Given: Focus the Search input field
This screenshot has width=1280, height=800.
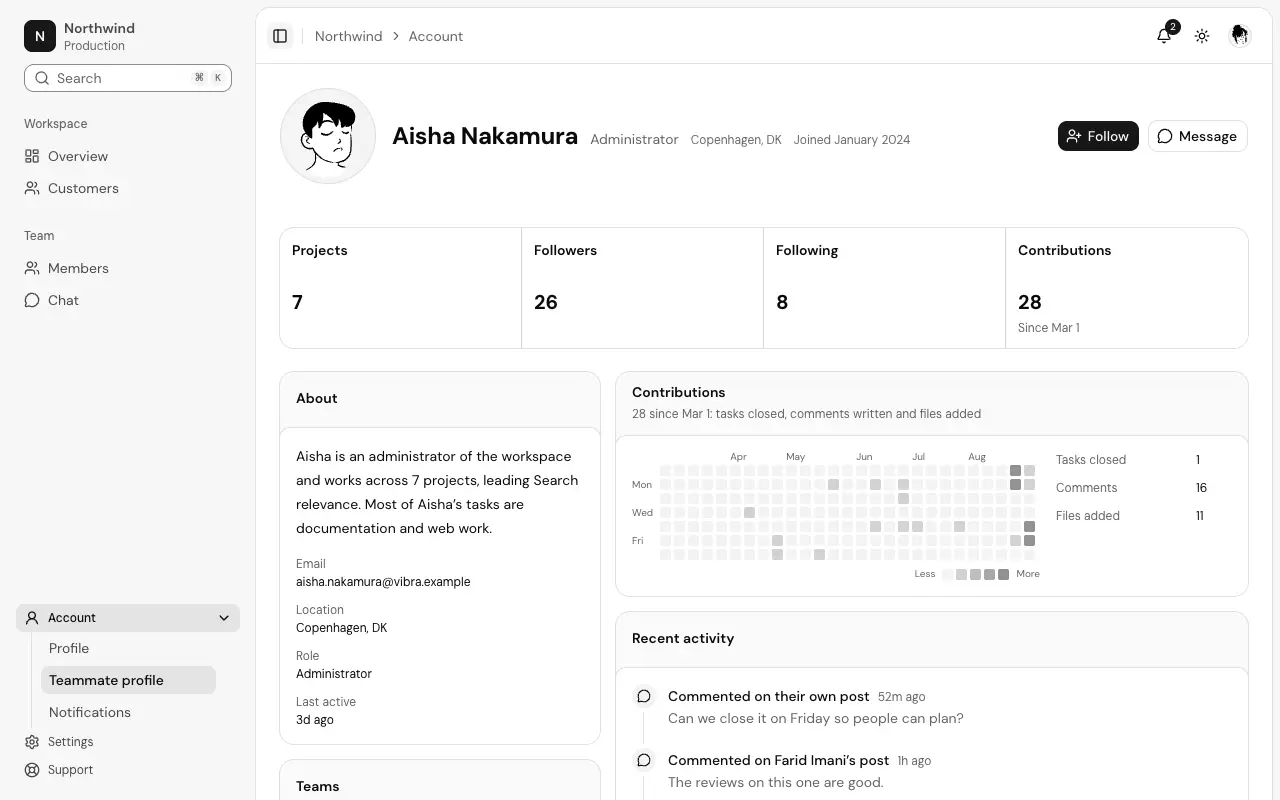Looking at the screenshot, I should coord(128,78).
